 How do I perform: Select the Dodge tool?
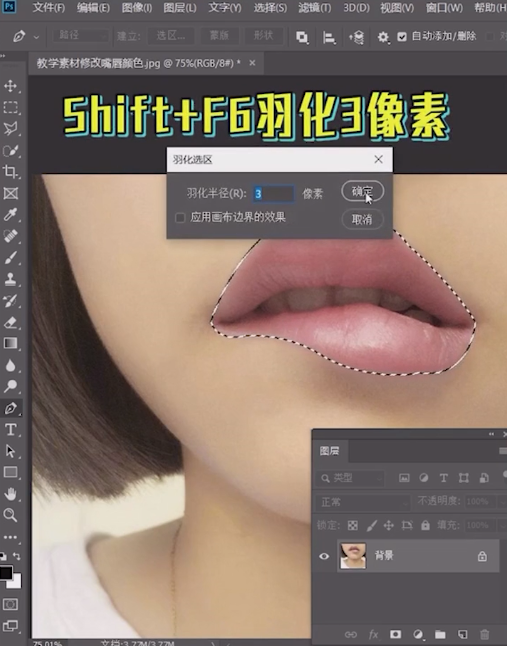11,386
